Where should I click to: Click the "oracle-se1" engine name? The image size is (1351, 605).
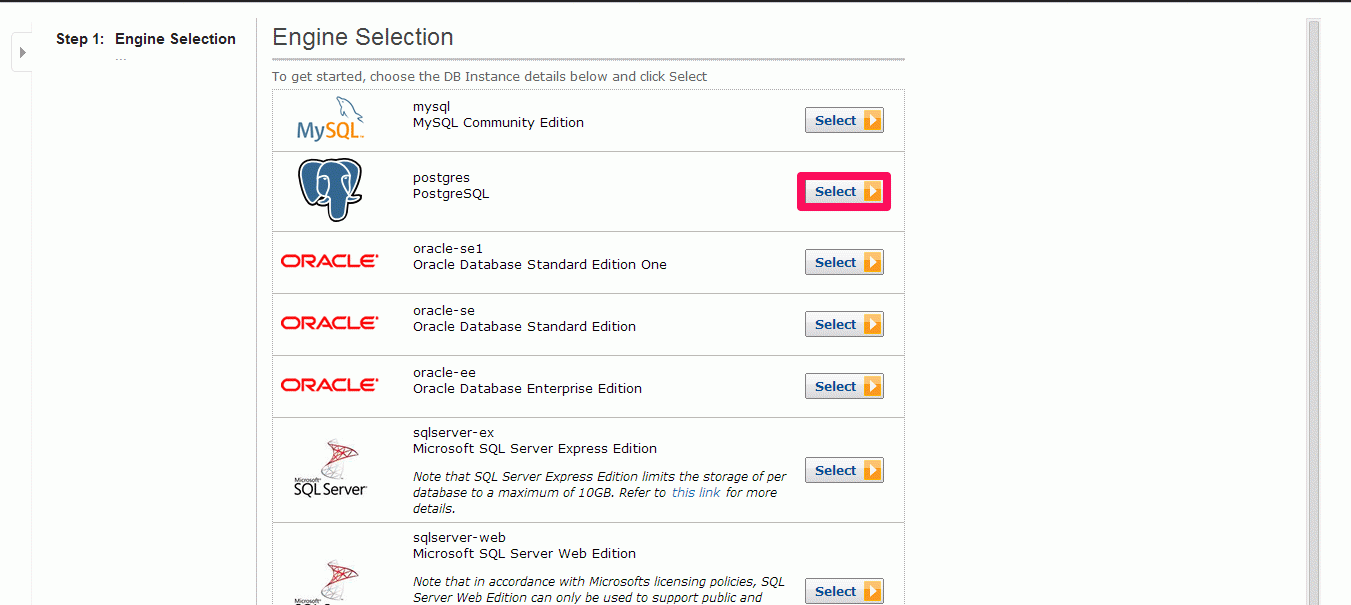448,248
